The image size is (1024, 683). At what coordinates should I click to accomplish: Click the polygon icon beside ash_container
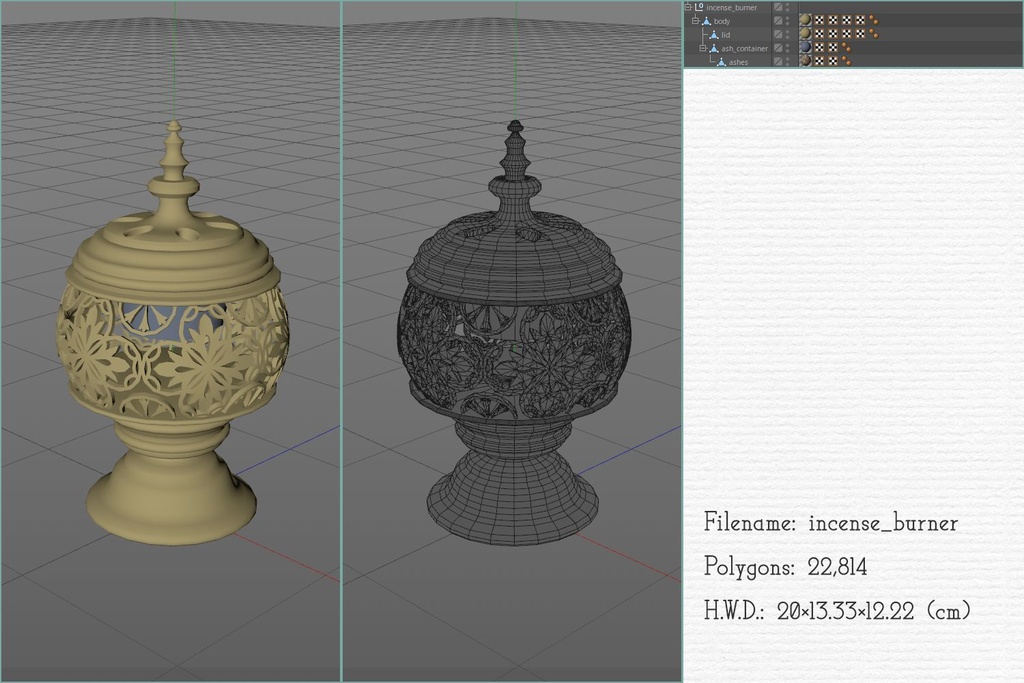(x=714, y=48)
